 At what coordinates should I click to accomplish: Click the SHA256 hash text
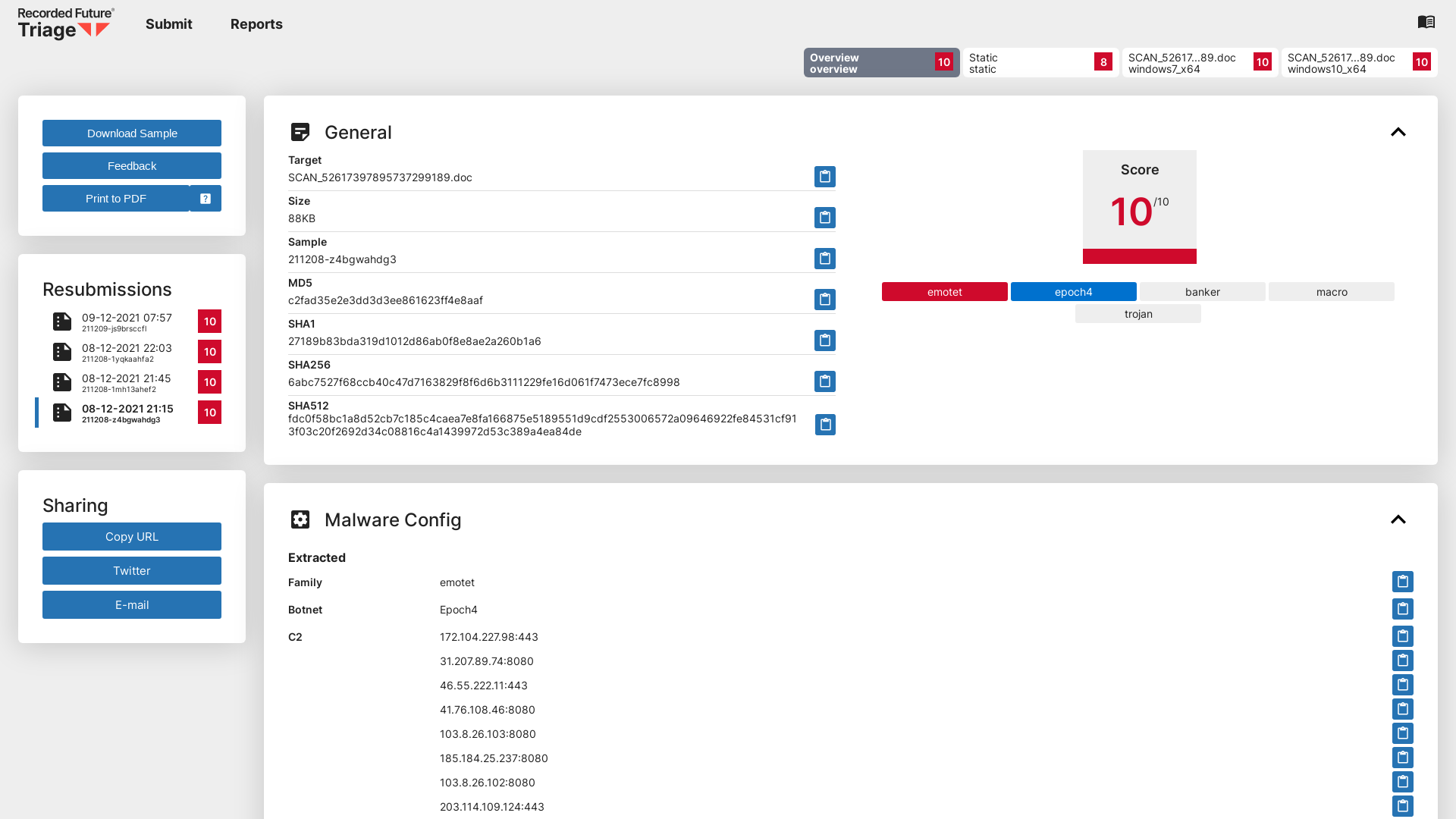click(484, 382)
